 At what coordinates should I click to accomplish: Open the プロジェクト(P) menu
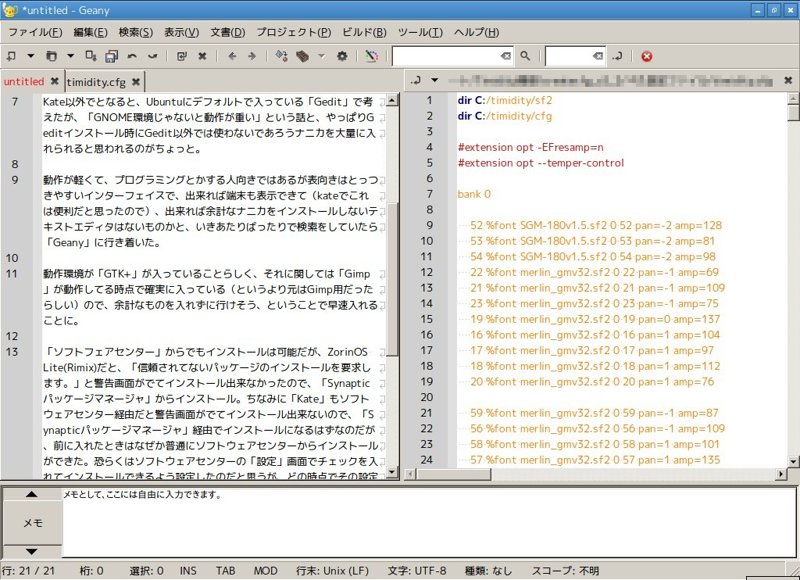click(x=293, y=32)
